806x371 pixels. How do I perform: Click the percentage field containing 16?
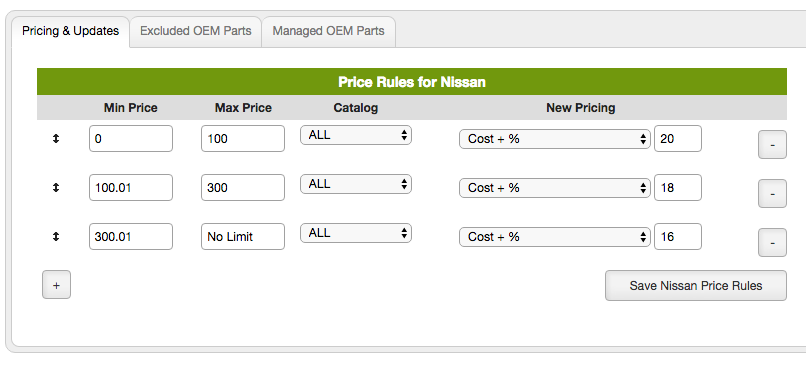[677, 236]
